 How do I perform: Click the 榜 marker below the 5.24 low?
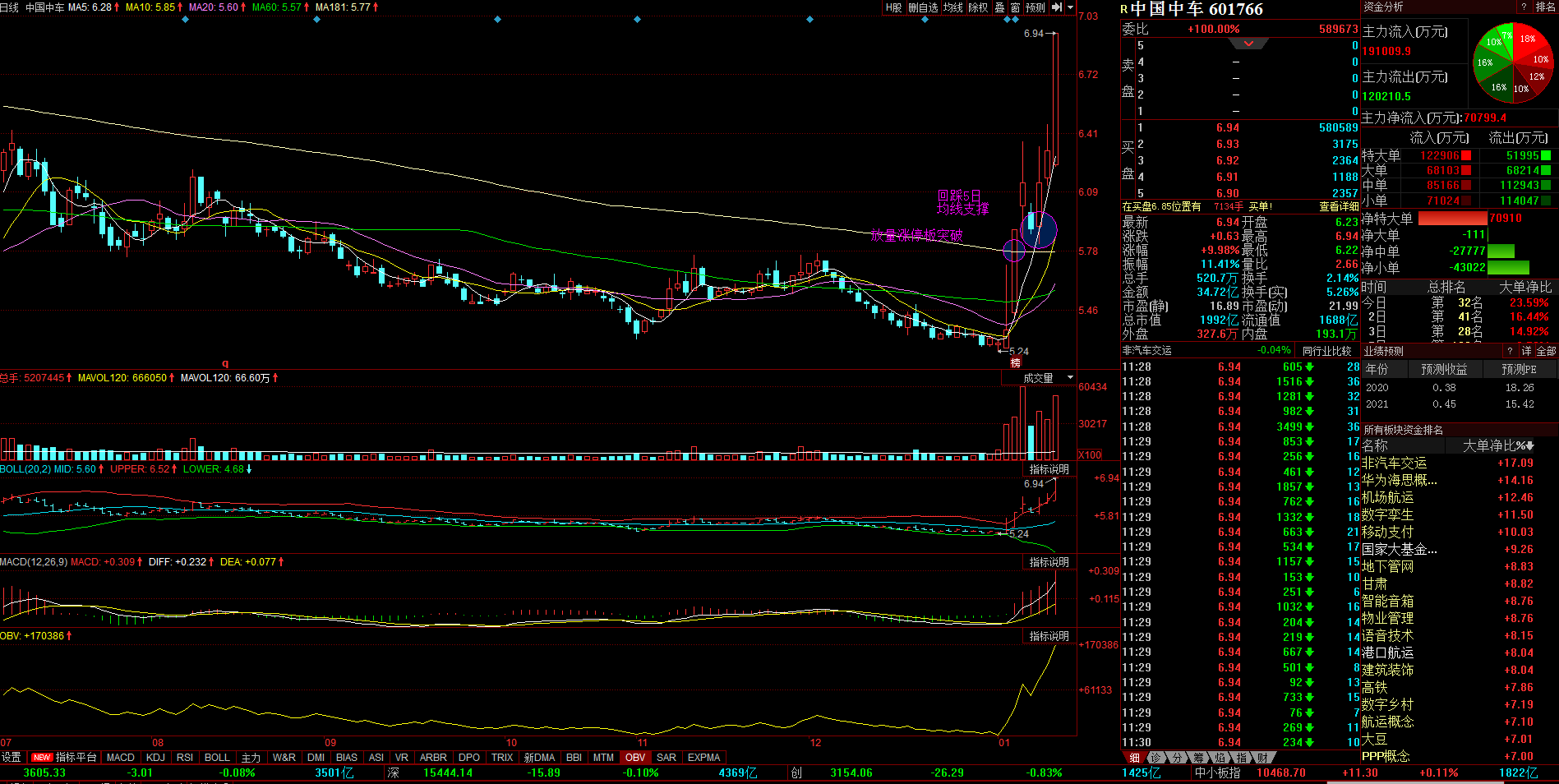[x=1016, y=362]
